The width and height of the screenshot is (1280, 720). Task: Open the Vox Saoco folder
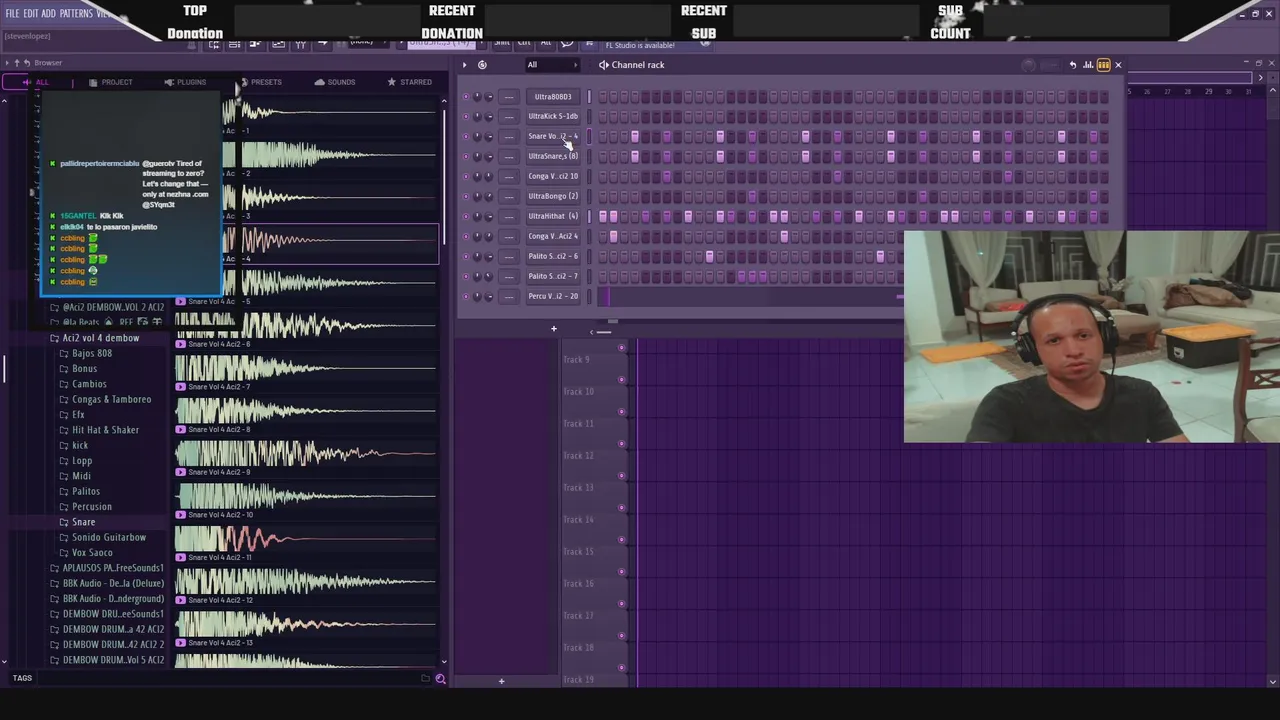92,553
